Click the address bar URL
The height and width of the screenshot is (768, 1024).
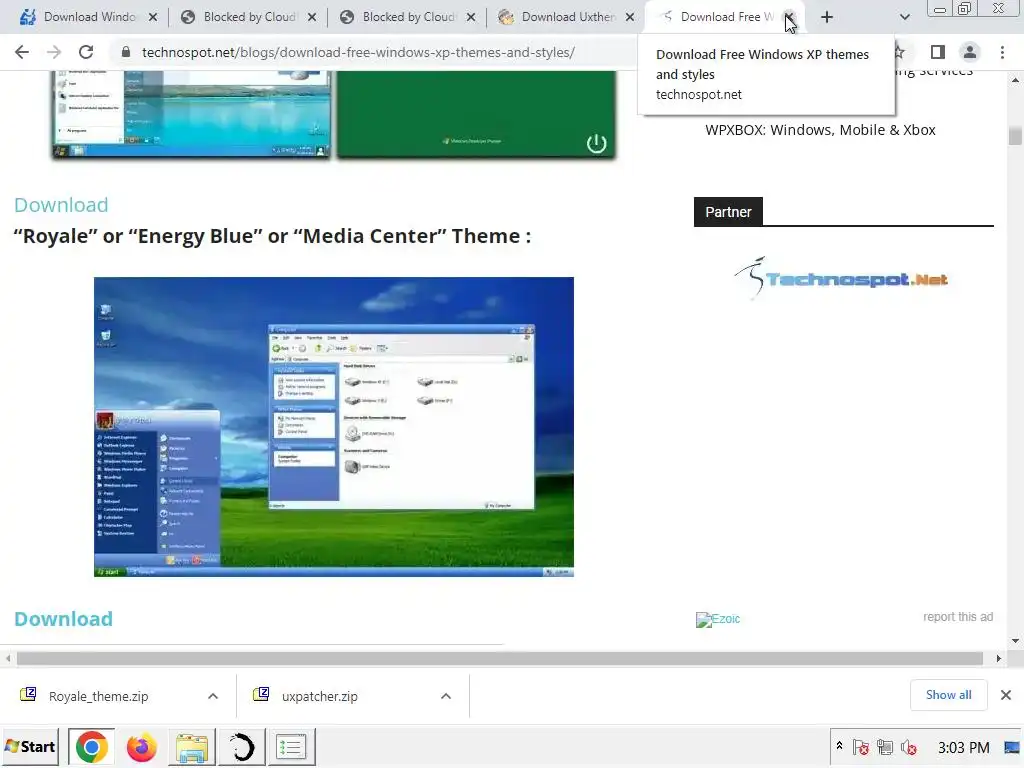click(x=359, y=52)
